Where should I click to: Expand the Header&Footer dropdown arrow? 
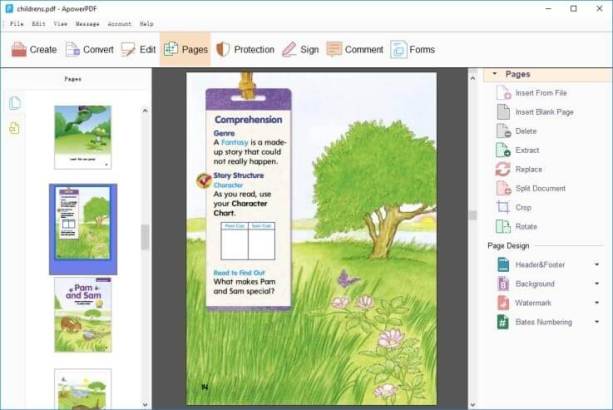pyautogui.click(x=597, y=265)
